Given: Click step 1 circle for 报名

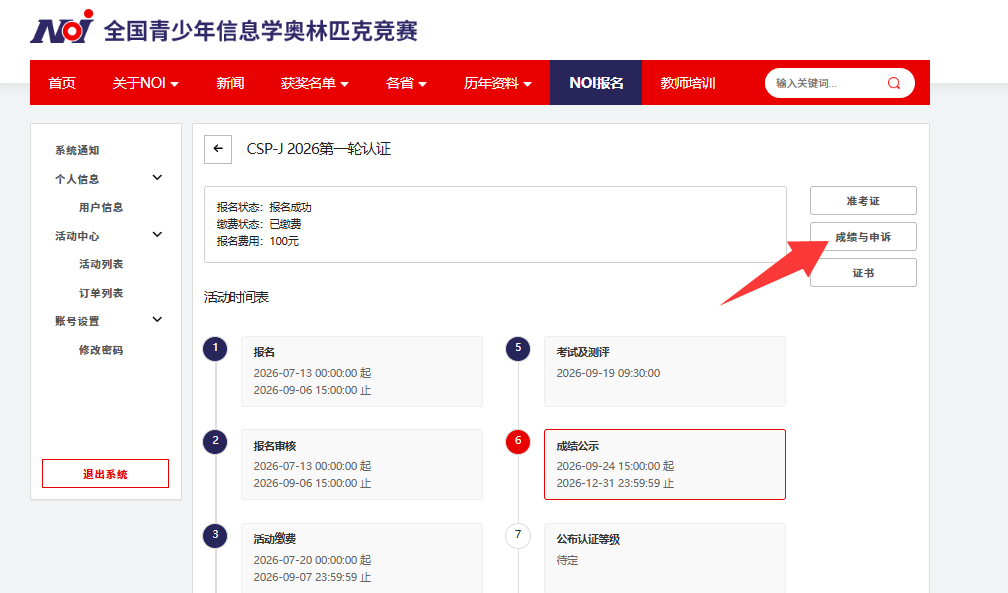Looking at the screenshot, I should click(215, 348).
